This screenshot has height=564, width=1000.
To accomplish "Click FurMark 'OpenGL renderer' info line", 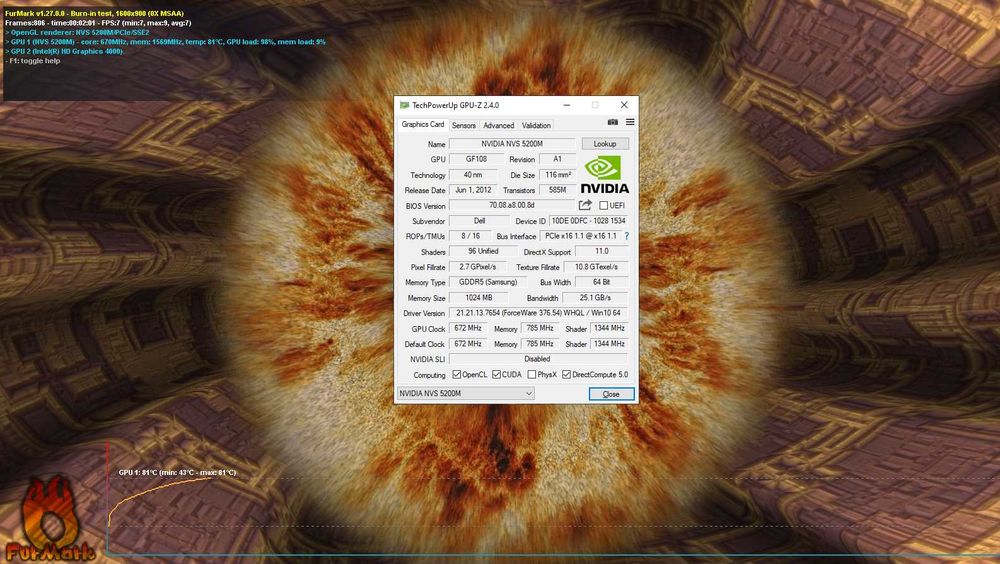I will tap(77, 33).
